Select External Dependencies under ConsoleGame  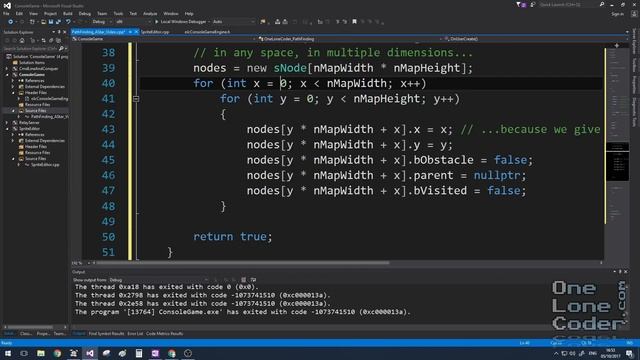[x=45, y=87]
